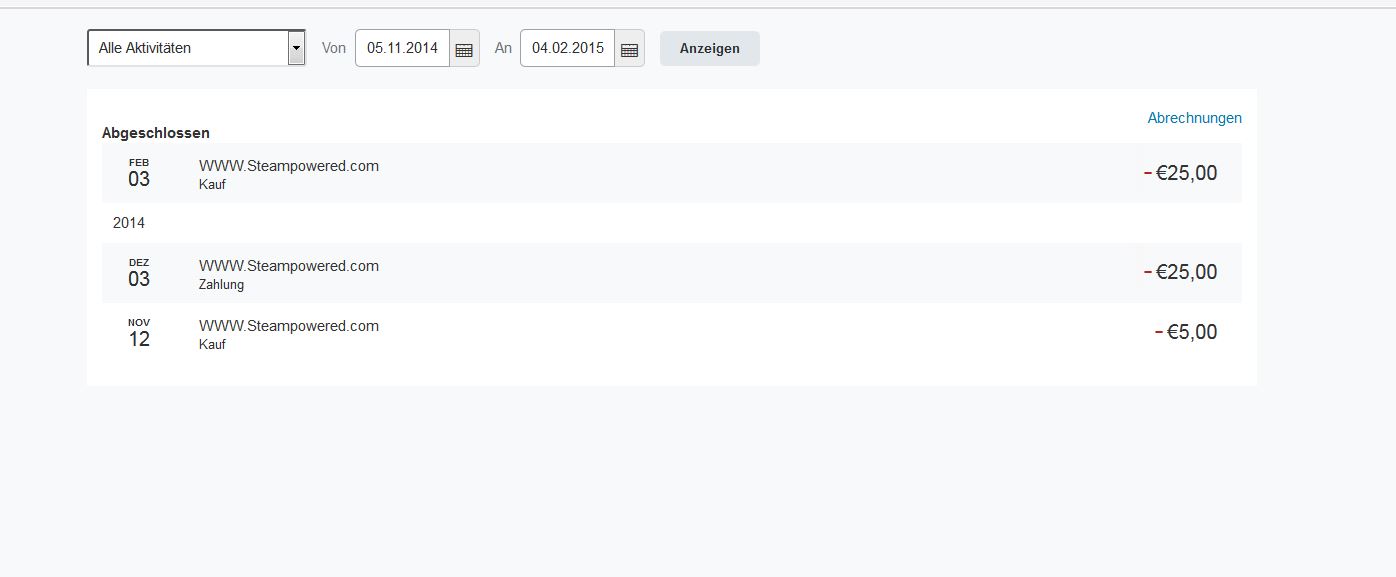
Task: Click the Kauf label in the Feb 03 row
Action: (212, 185)
